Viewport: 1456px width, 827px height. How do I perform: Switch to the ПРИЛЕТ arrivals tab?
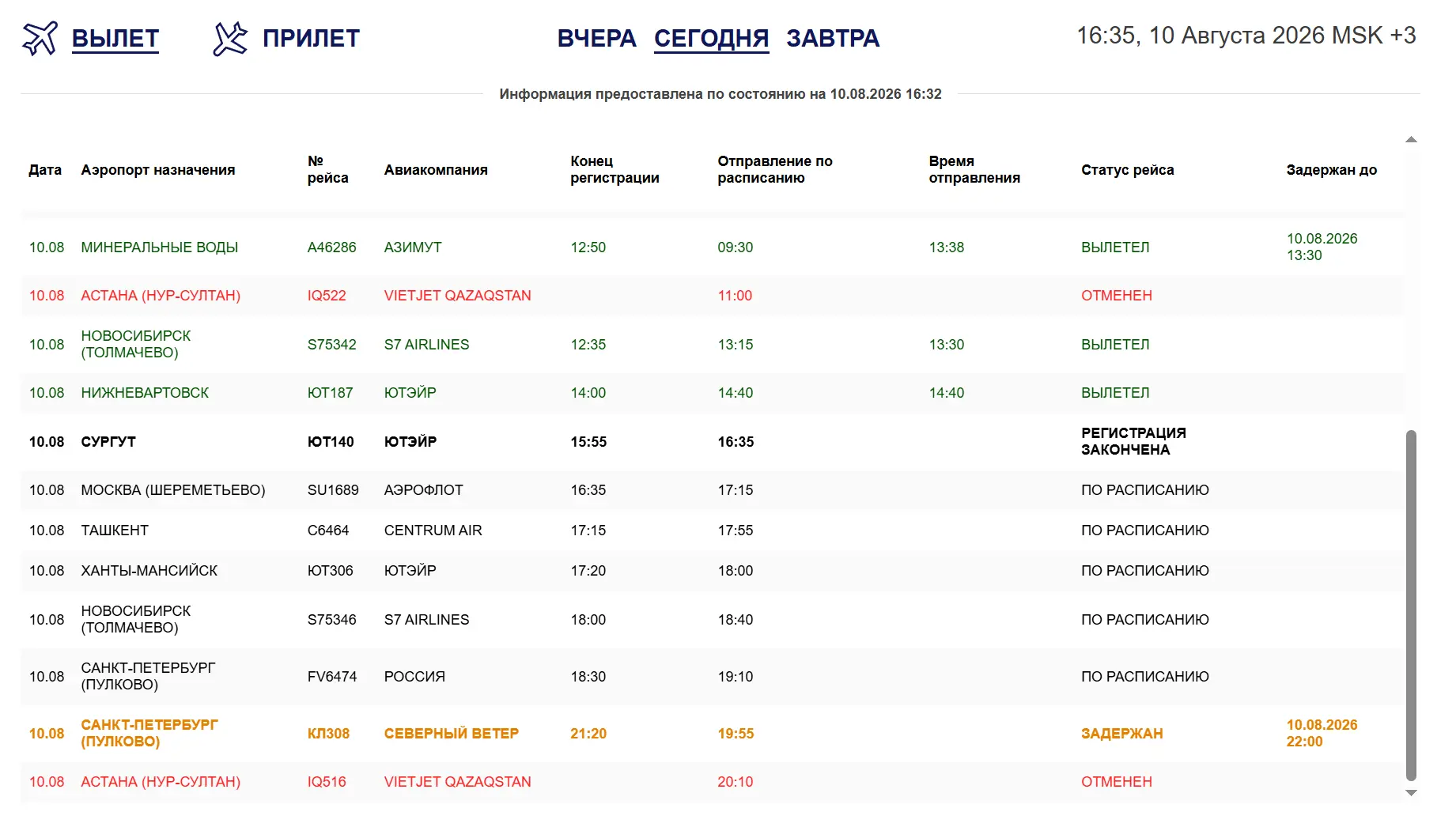point(311,38)
